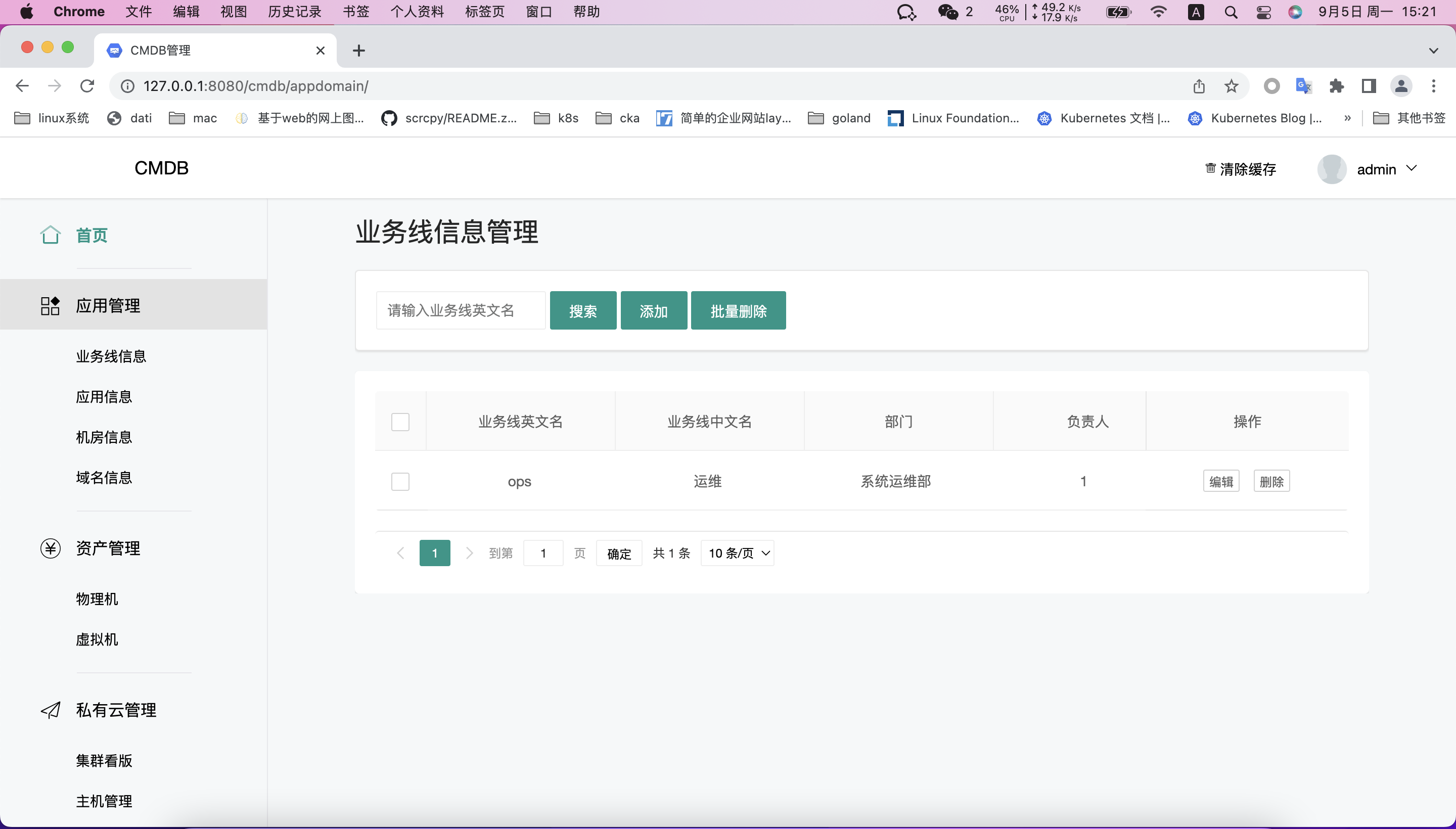
Task: Open Chrome three-dot menu
Action: [x=1434, y=86]
